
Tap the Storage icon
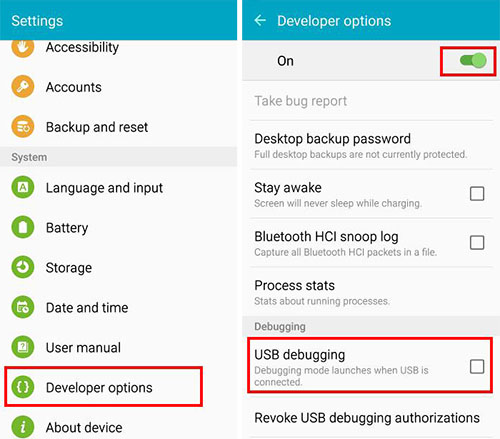[x=23, y=267]
